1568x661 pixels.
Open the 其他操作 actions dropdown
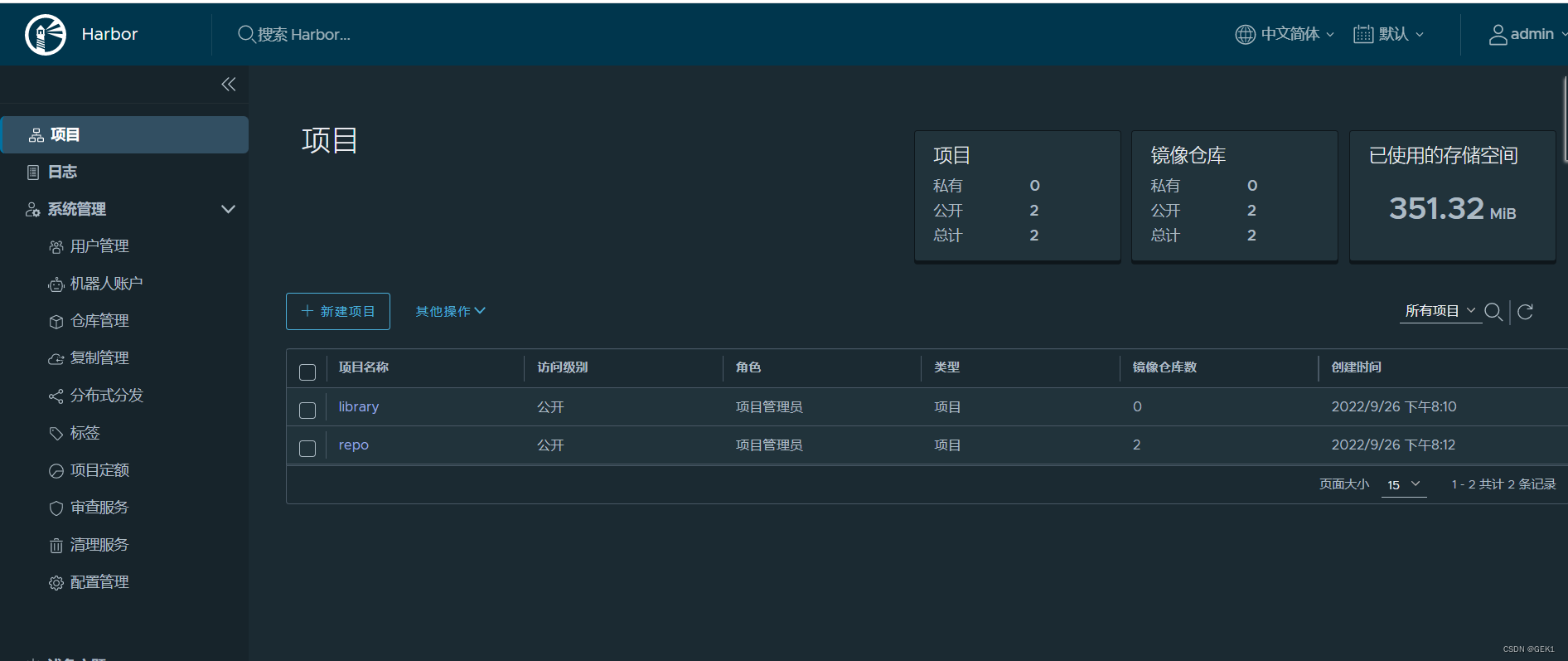click(450, 311)
